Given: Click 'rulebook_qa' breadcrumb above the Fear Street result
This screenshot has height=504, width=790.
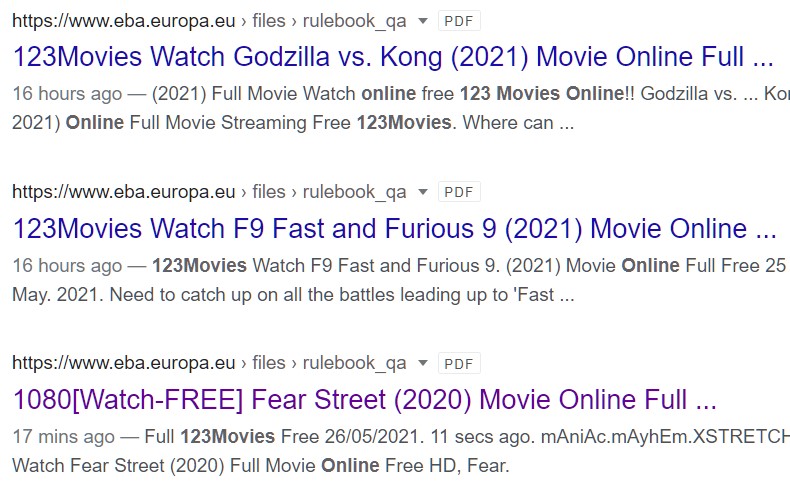Looking at the screenshot, I should 354,363.
